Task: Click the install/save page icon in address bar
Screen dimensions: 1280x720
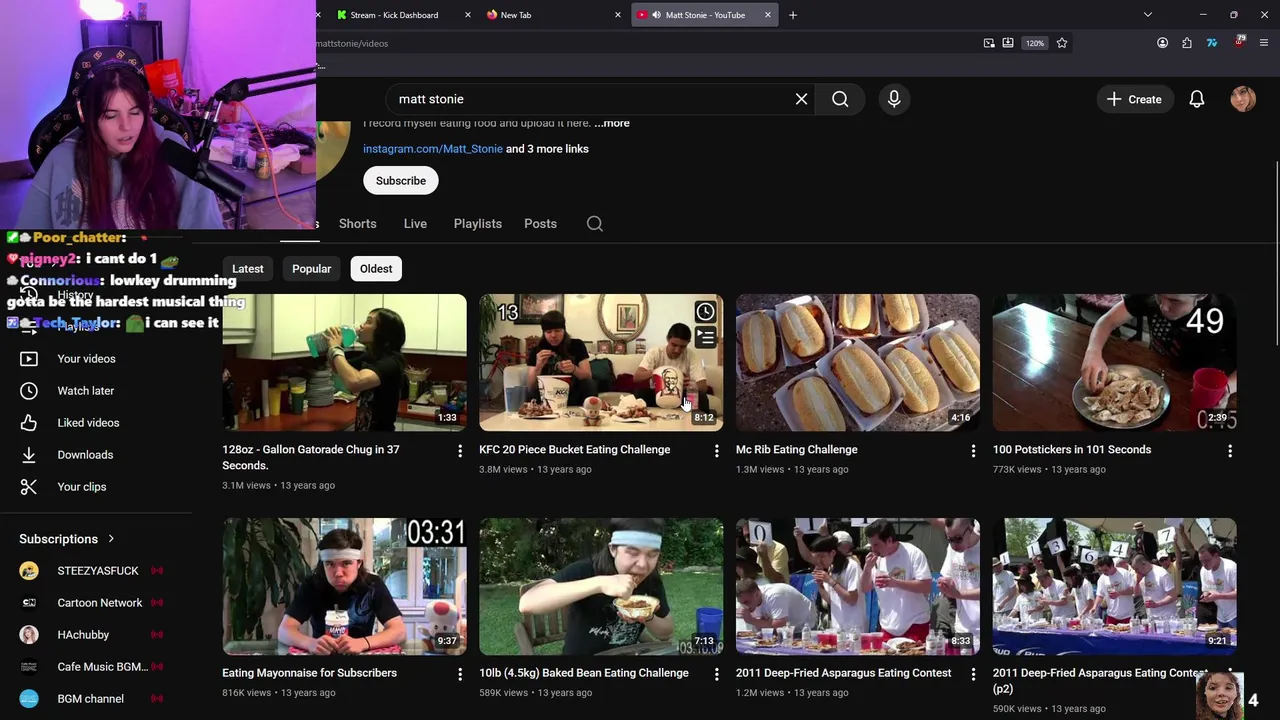Action: (1008, 43)
